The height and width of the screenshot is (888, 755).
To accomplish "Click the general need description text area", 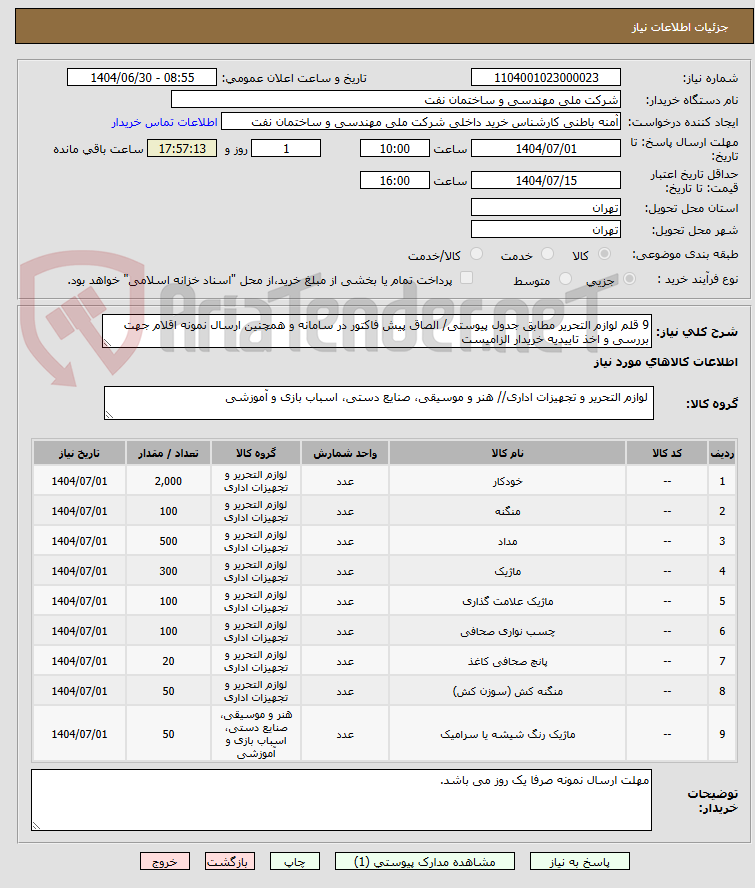I will click(x=377, y=331).
